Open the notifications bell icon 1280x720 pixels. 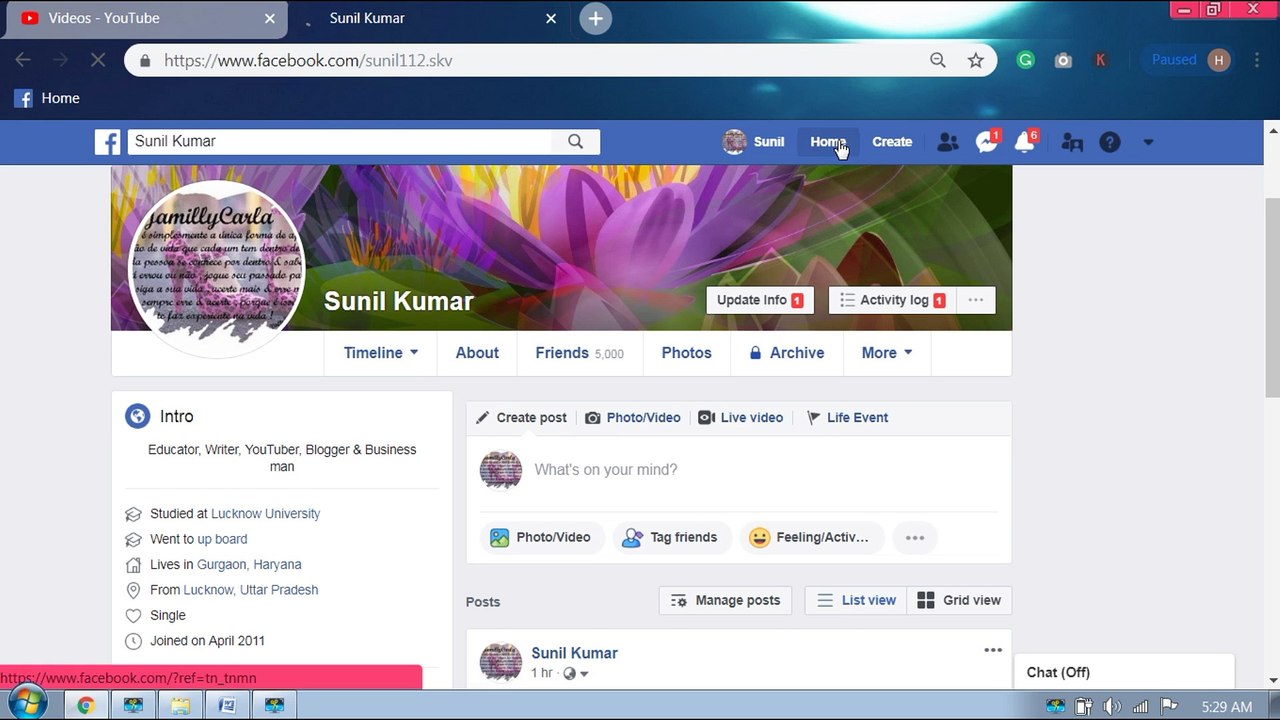pos(1025,142)
